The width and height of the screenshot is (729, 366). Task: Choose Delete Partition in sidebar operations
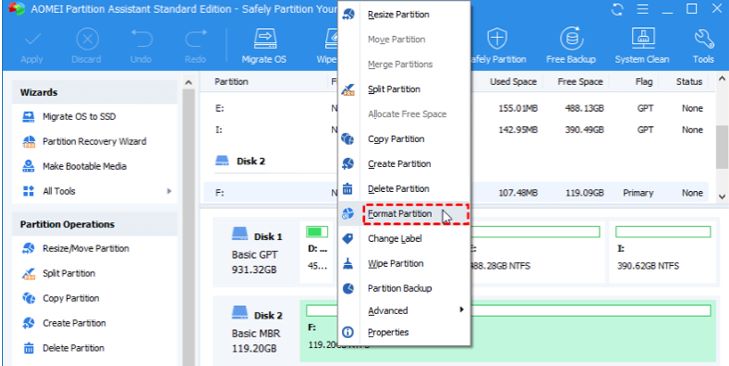tap(63, 348)
